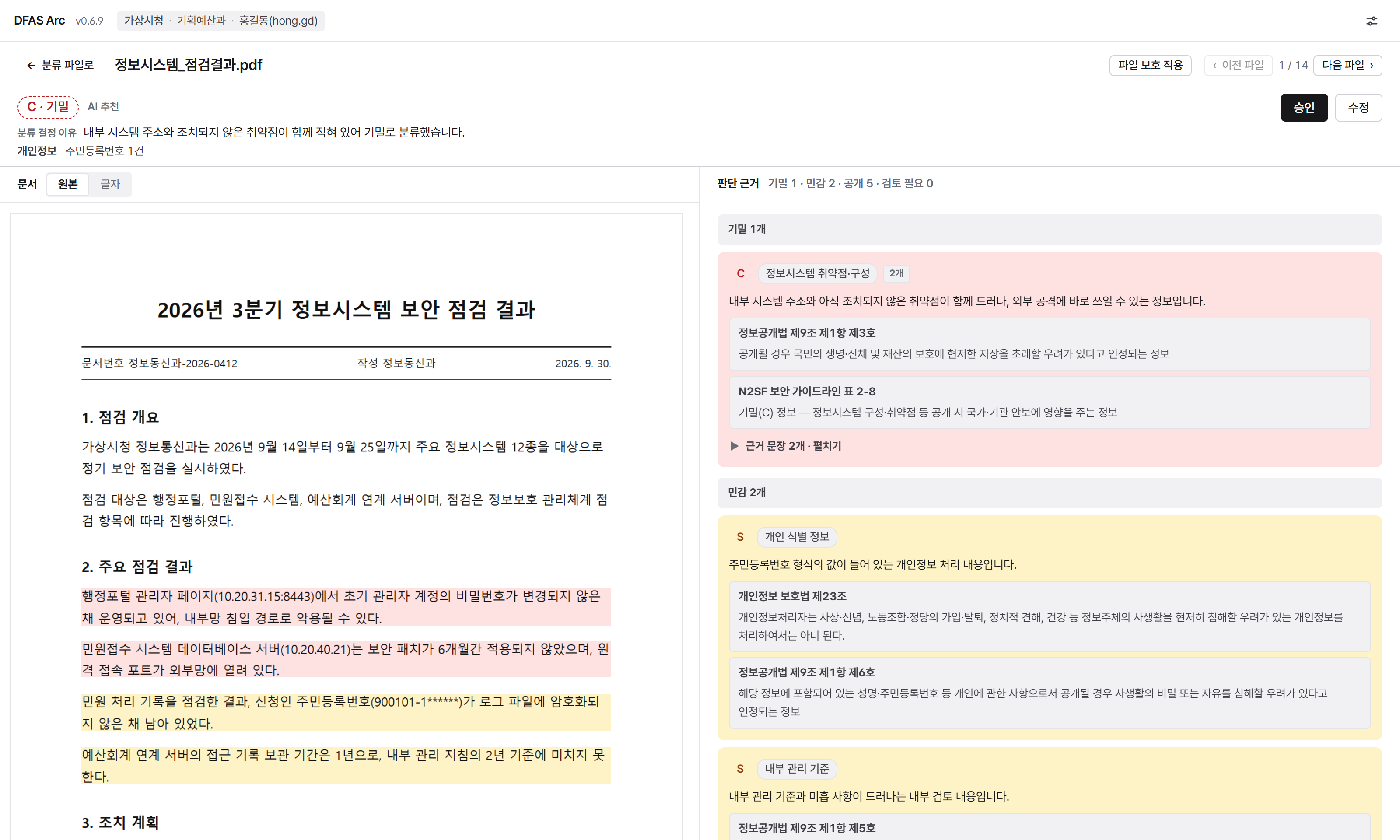This screenshot has height=840, width=1400.
Task: Click the DFAS Arc app title
Action: coord(39,21)
